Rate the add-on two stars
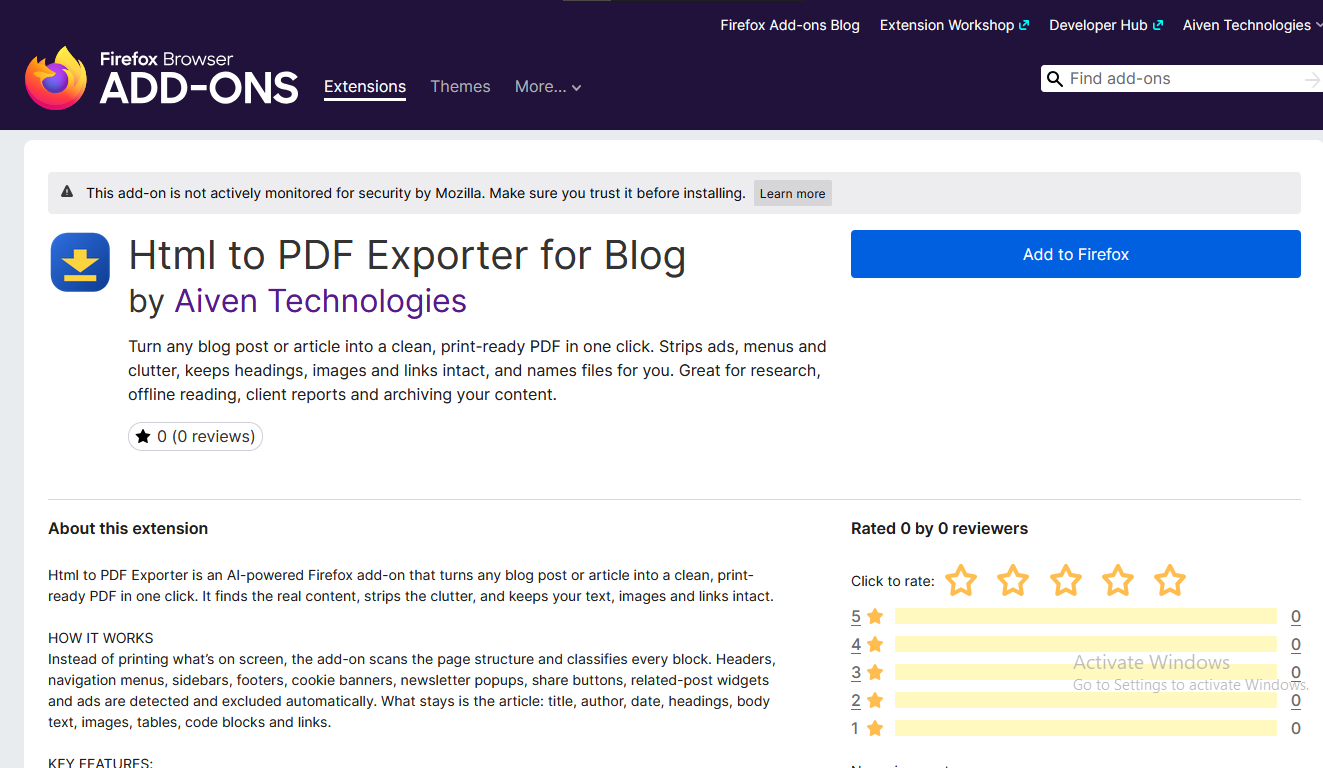Image resolution: width=1323 pixels, height=768 pixels. tap(1013, 581)
